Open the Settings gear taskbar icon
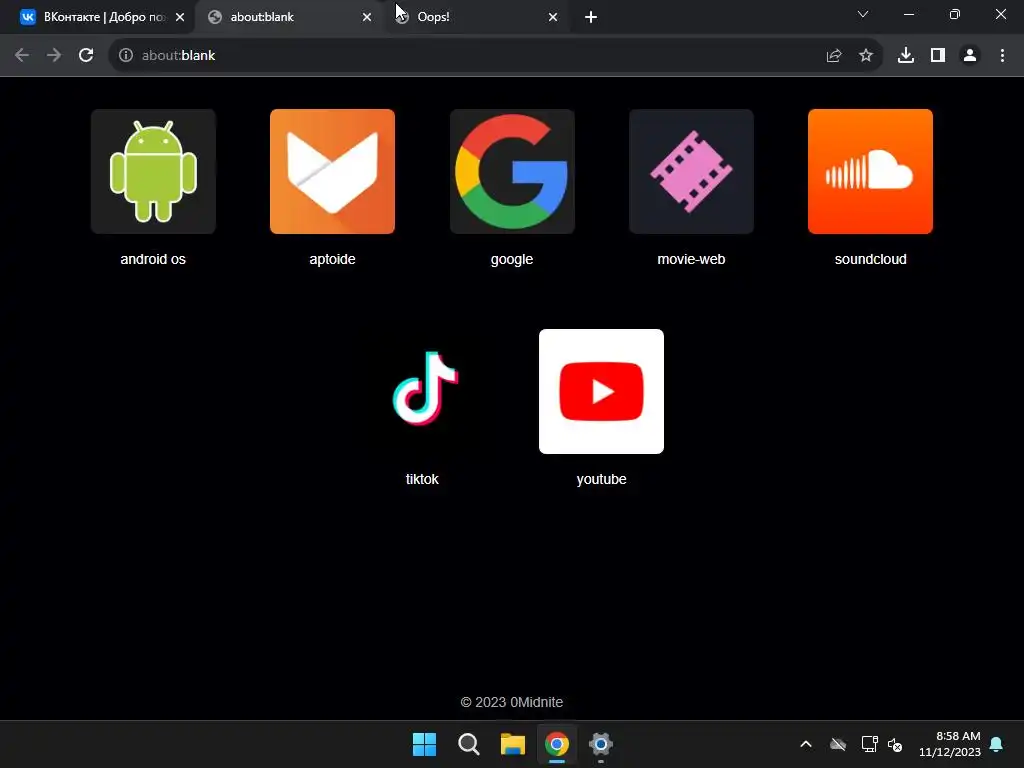The image size is (1024, 768). click(600, 744)
